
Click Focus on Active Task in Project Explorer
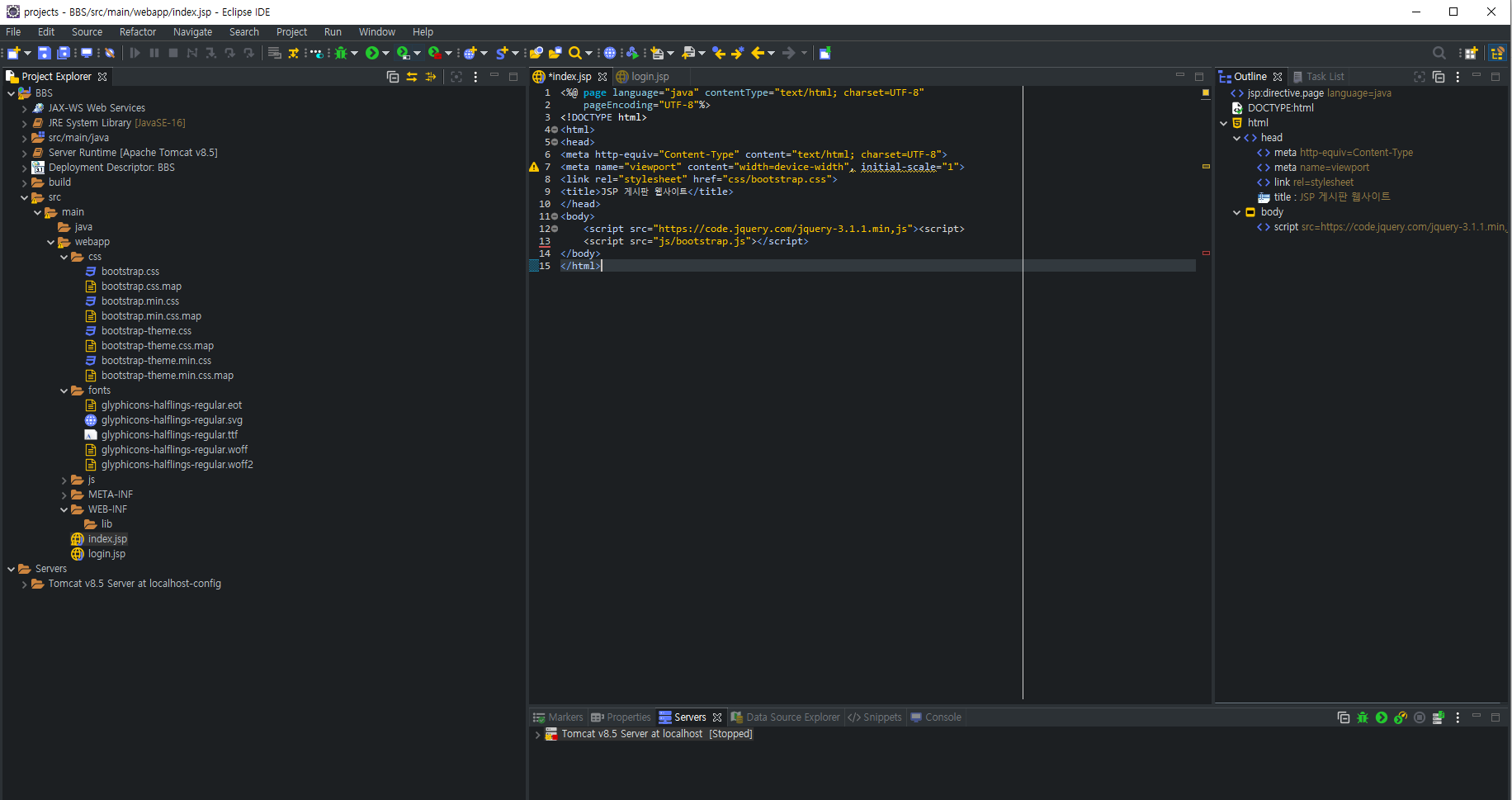click(x=456, y=77)
